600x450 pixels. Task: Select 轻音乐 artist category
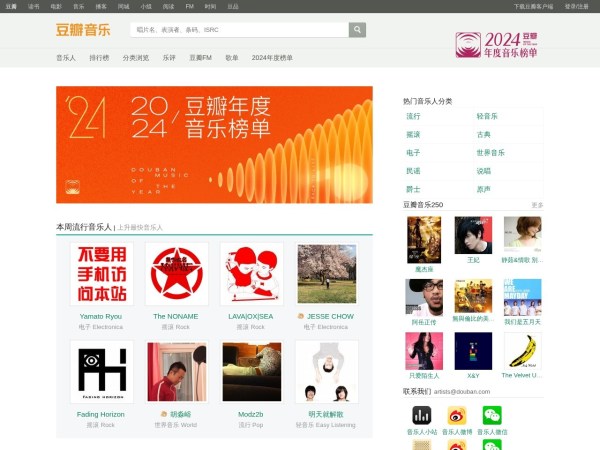(x=487, y=116)
